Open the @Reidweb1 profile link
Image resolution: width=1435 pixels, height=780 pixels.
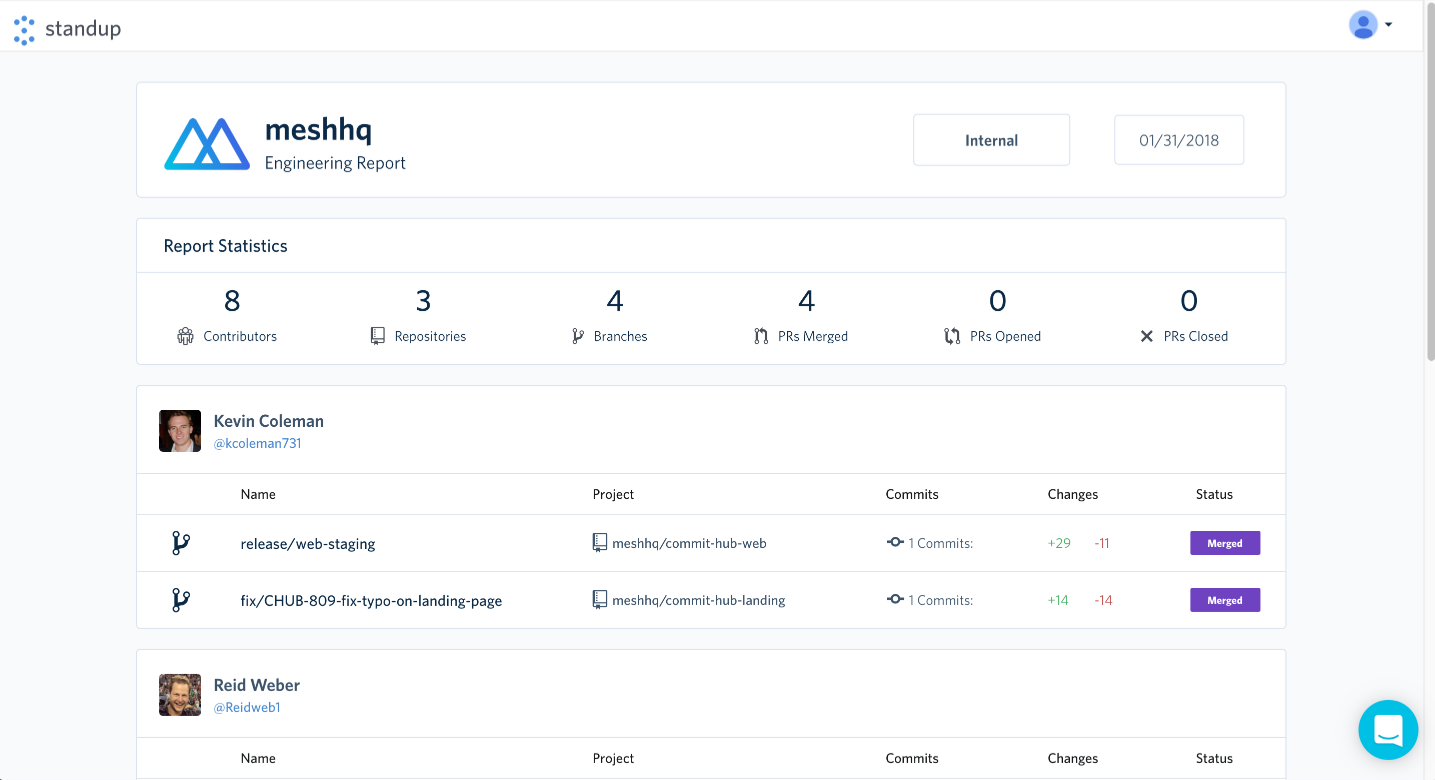[x=247, y=707]
